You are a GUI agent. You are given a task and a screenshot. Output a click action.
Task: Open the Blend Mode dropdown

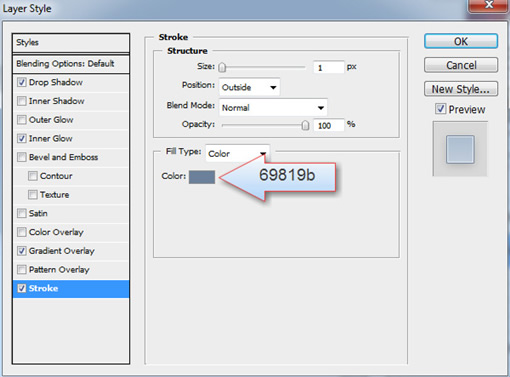[x=273, y=108]
